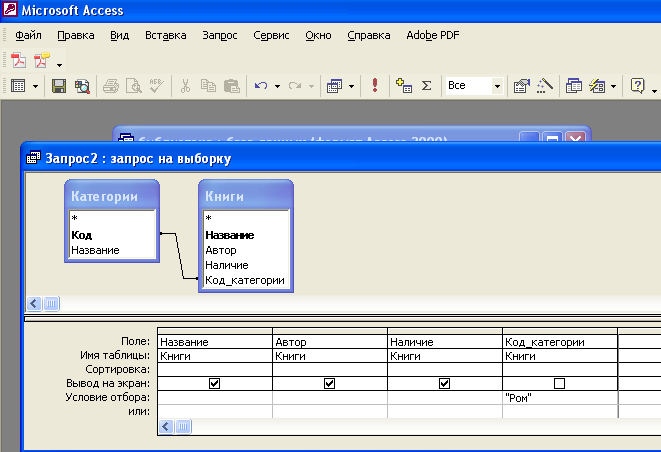Click the Undo arrow icon
Viewport: 661px width, 452px height.
tap(261, 86)
